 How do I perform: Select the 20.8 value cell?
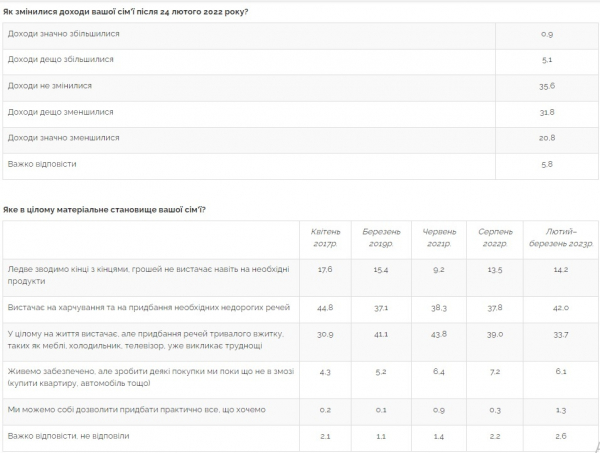[547, 138]
